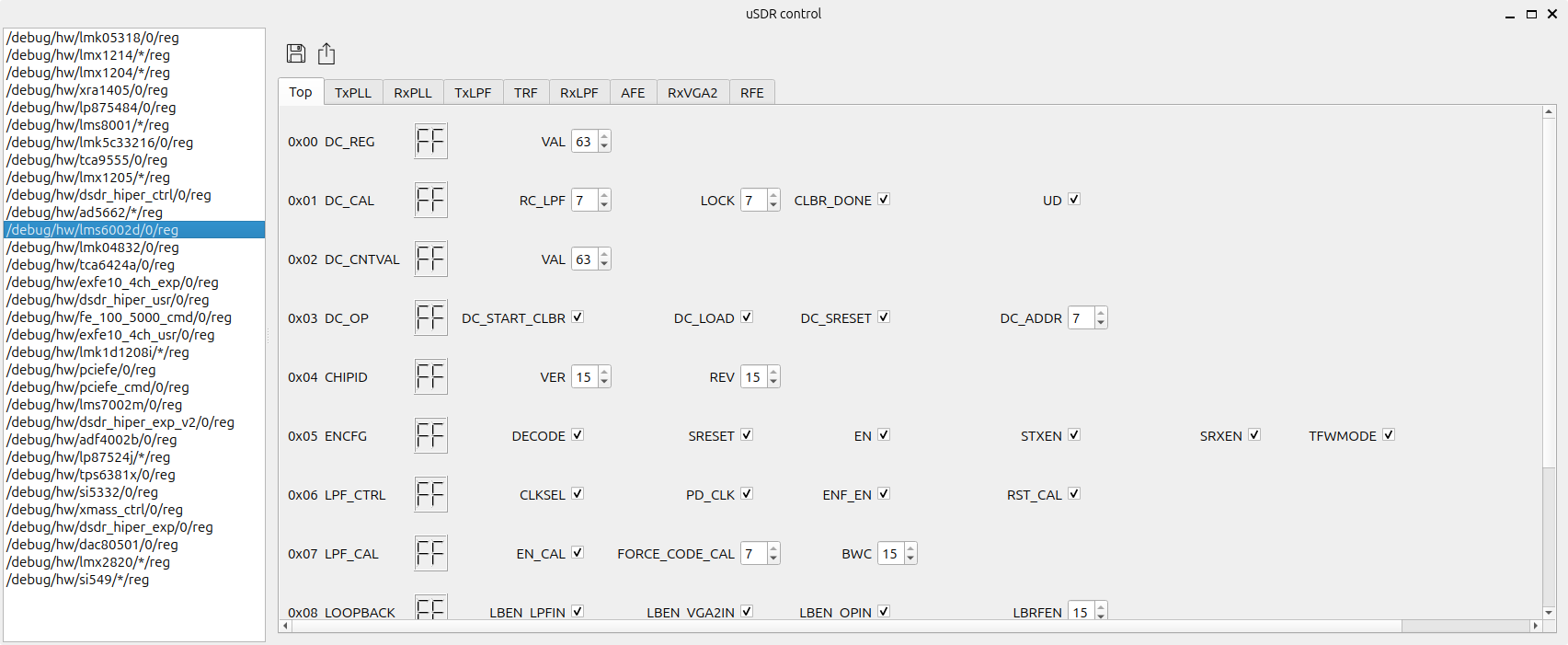Toggle the EN_CAL checkbox
This screenshot has width=1568, height=645.
click(x=578, y=553)
